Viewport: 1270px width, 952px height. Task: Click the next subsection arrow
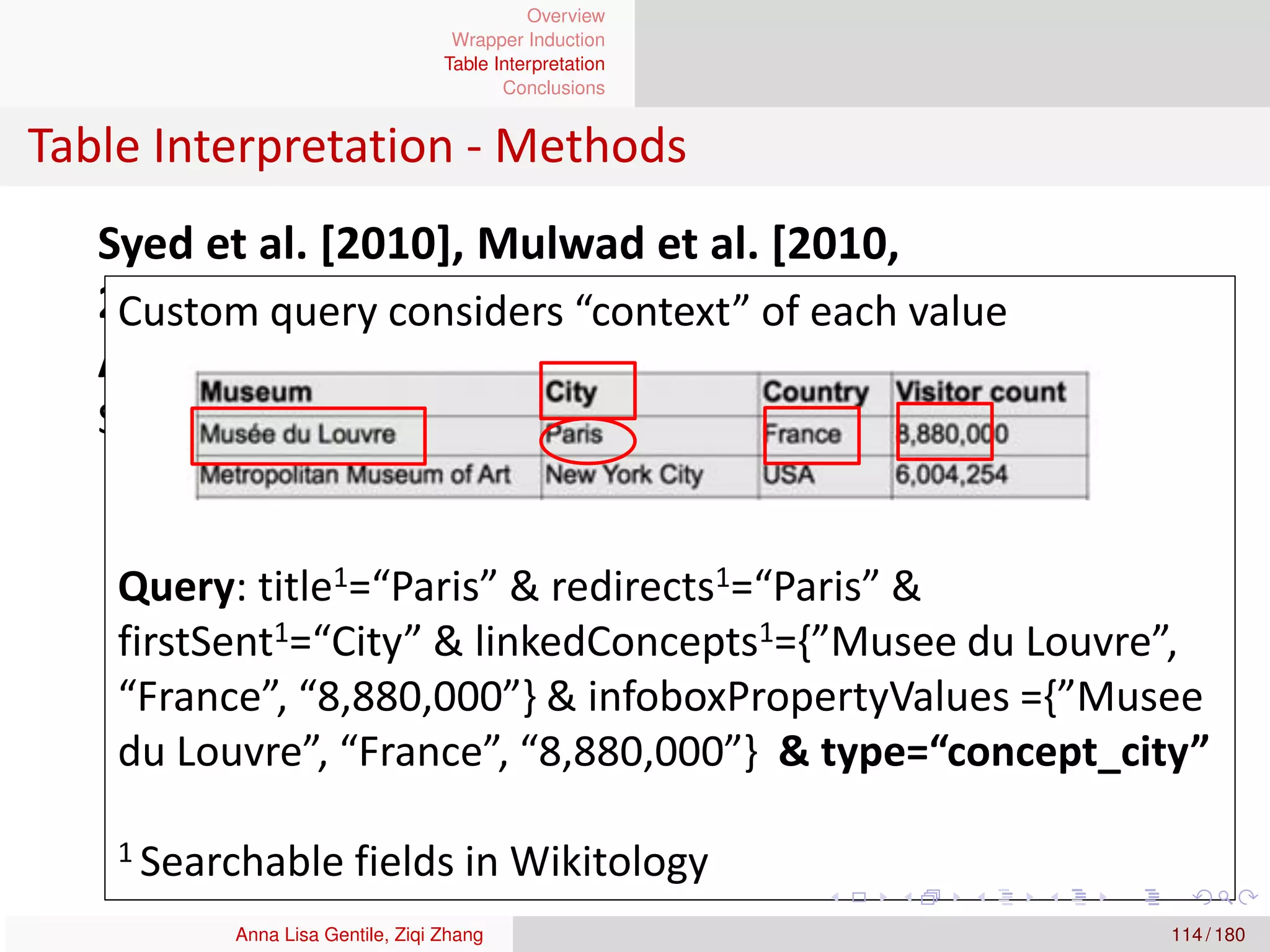(1029, 897)
